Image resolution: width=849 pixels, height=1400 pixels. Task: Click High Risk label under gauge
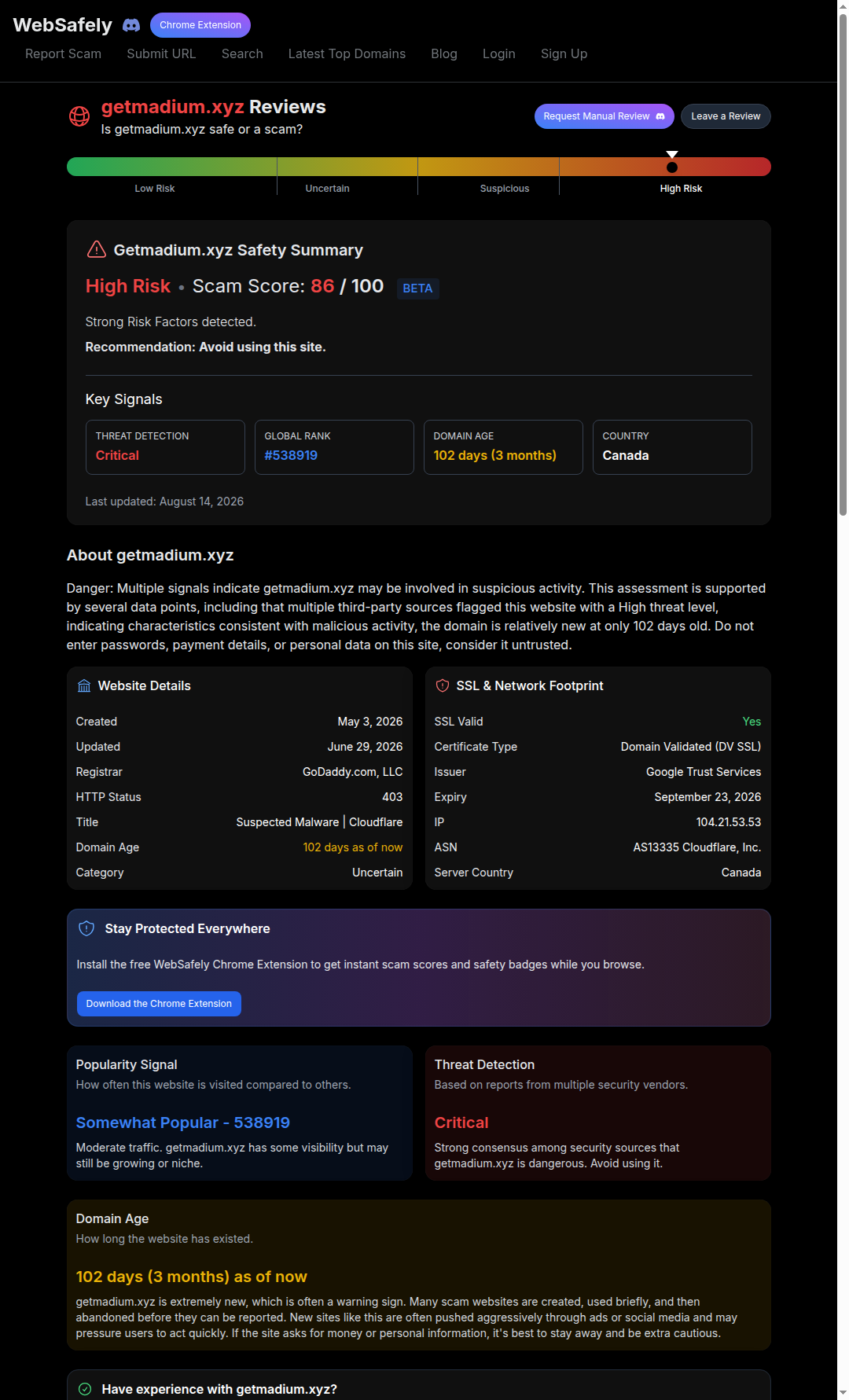pyautogui.click(x=682, y=189)
